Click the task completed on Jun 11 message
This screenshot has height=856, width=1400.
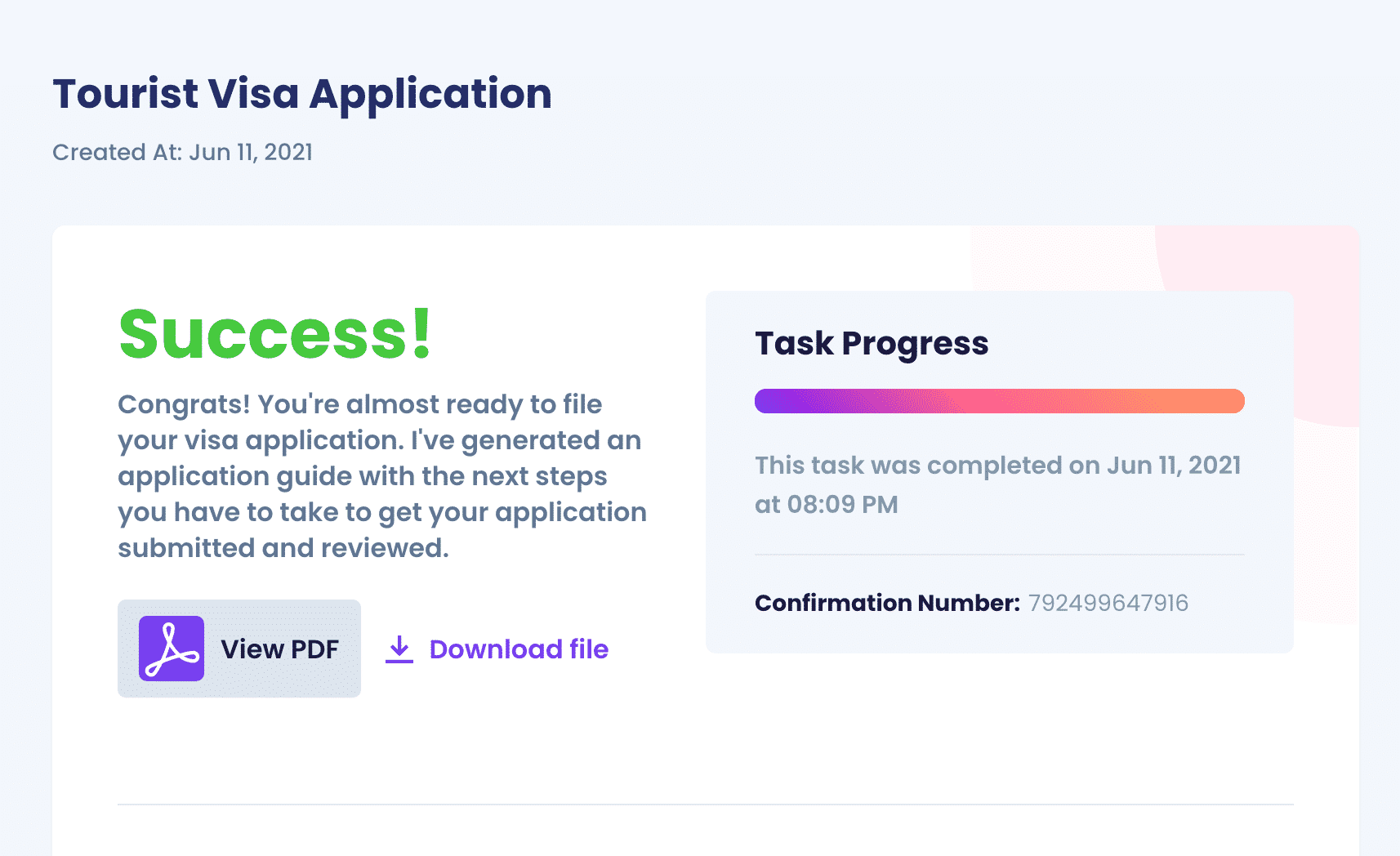point(997,484)
